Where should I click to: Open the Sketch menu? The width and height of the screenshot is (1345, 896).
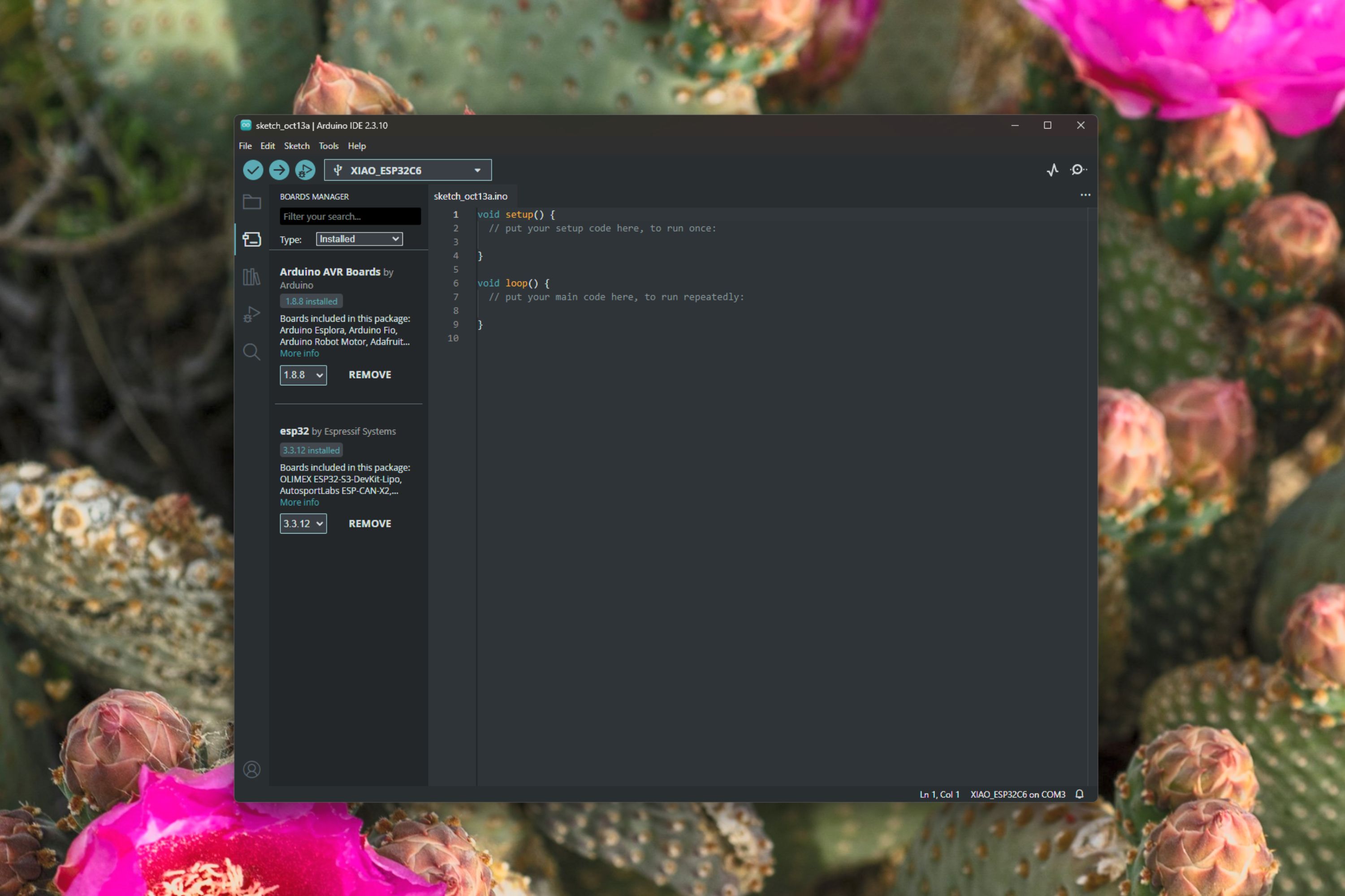pyautogui.click(x=297, y=146)
